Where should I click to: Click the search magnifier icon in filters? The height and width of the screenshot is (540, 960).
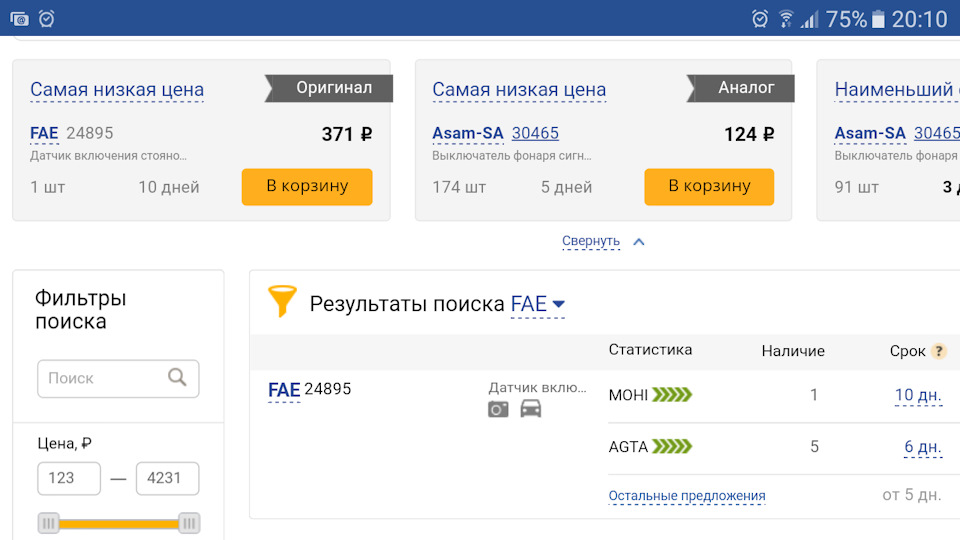click(177, 377)
